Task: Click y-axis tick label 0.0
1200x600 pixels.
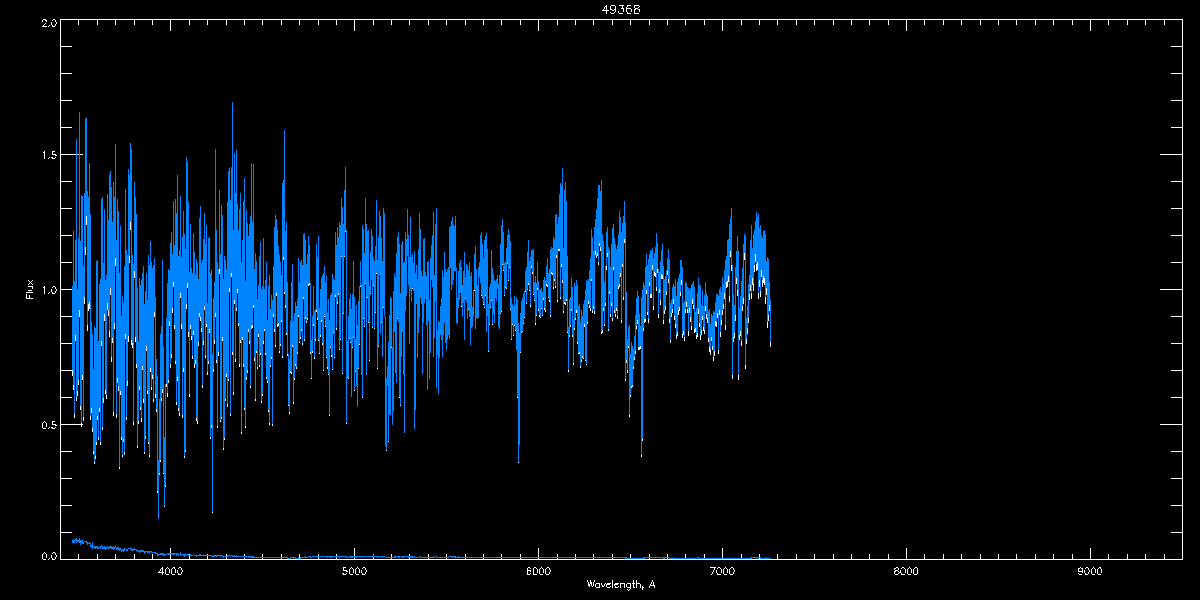Action: coord(47,555)
